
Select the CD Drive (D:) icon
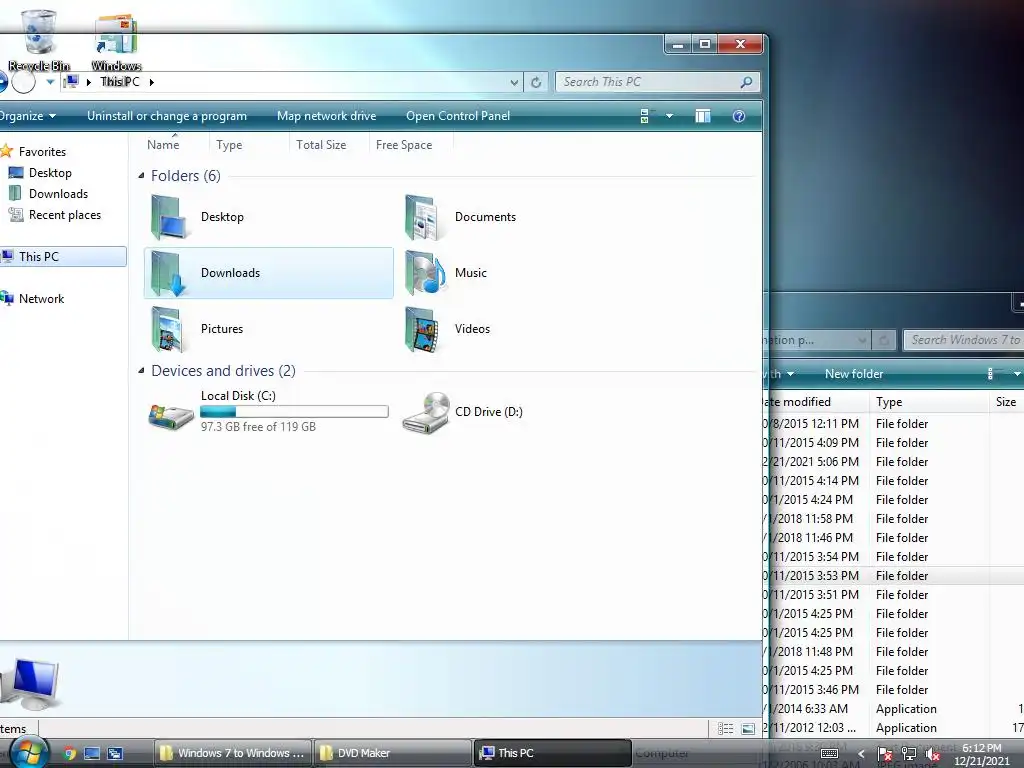pos(426,413)
